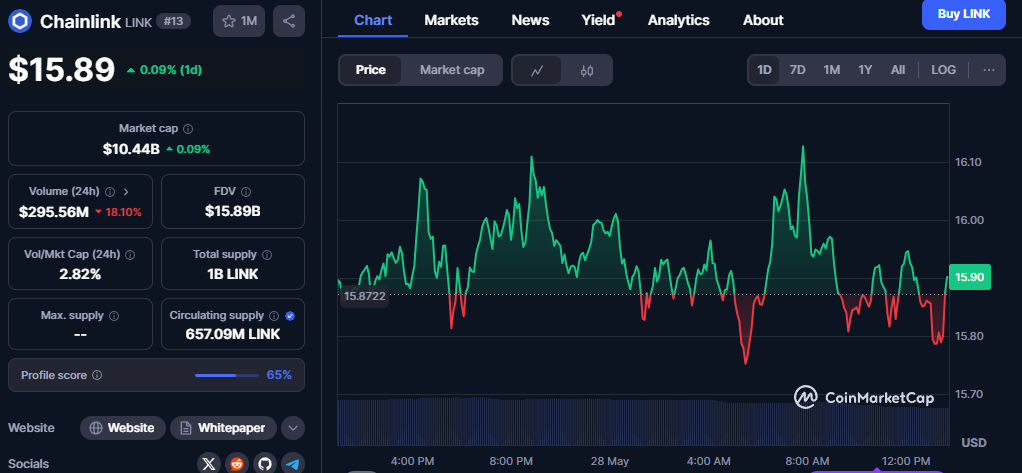Click the 28 May axis label

(609, 461)
